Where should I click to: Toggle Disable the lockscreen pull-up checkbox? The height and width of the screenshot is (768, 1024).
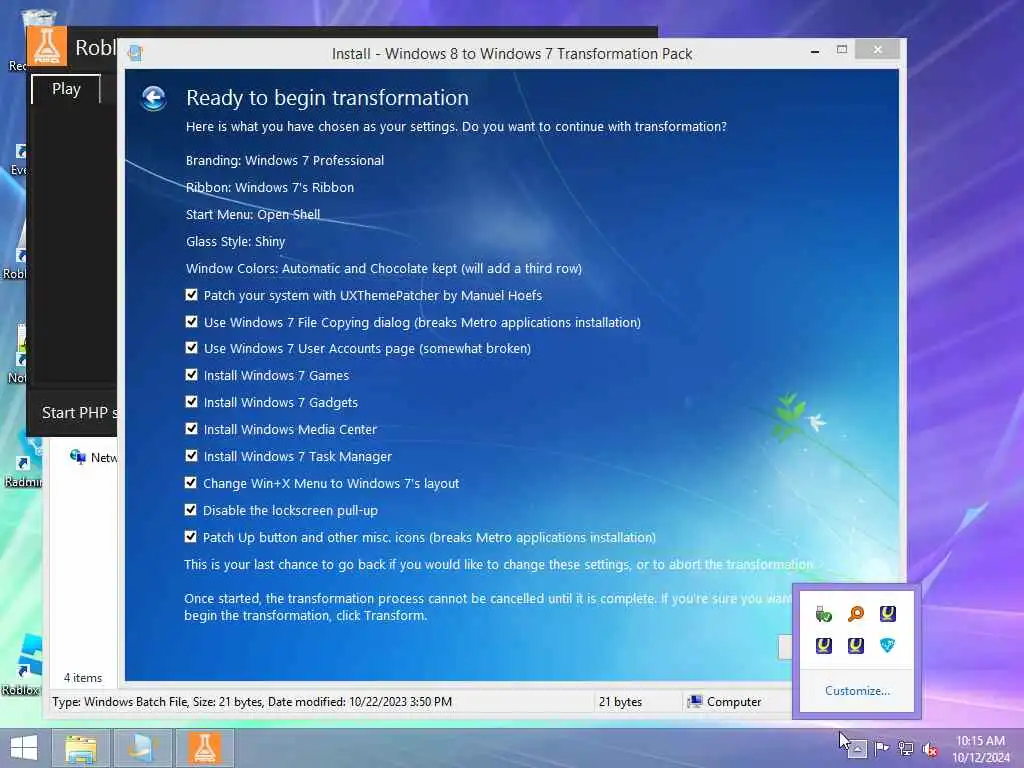[191, 510]
